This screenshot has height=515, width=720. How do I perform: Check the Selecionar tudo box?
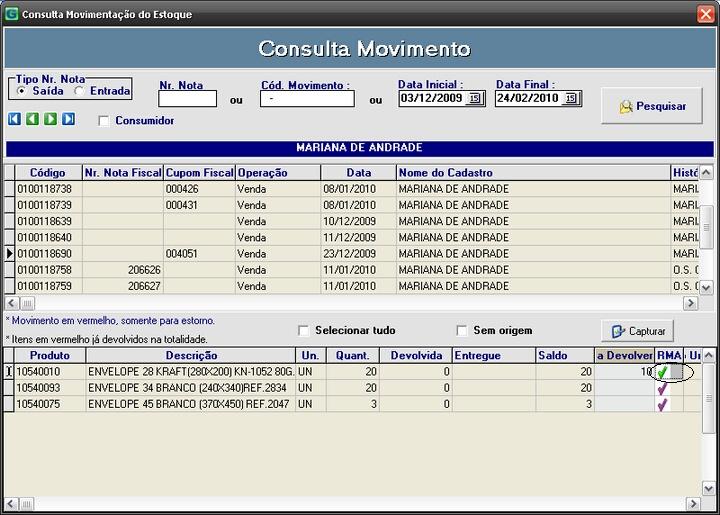click(304, 330)
